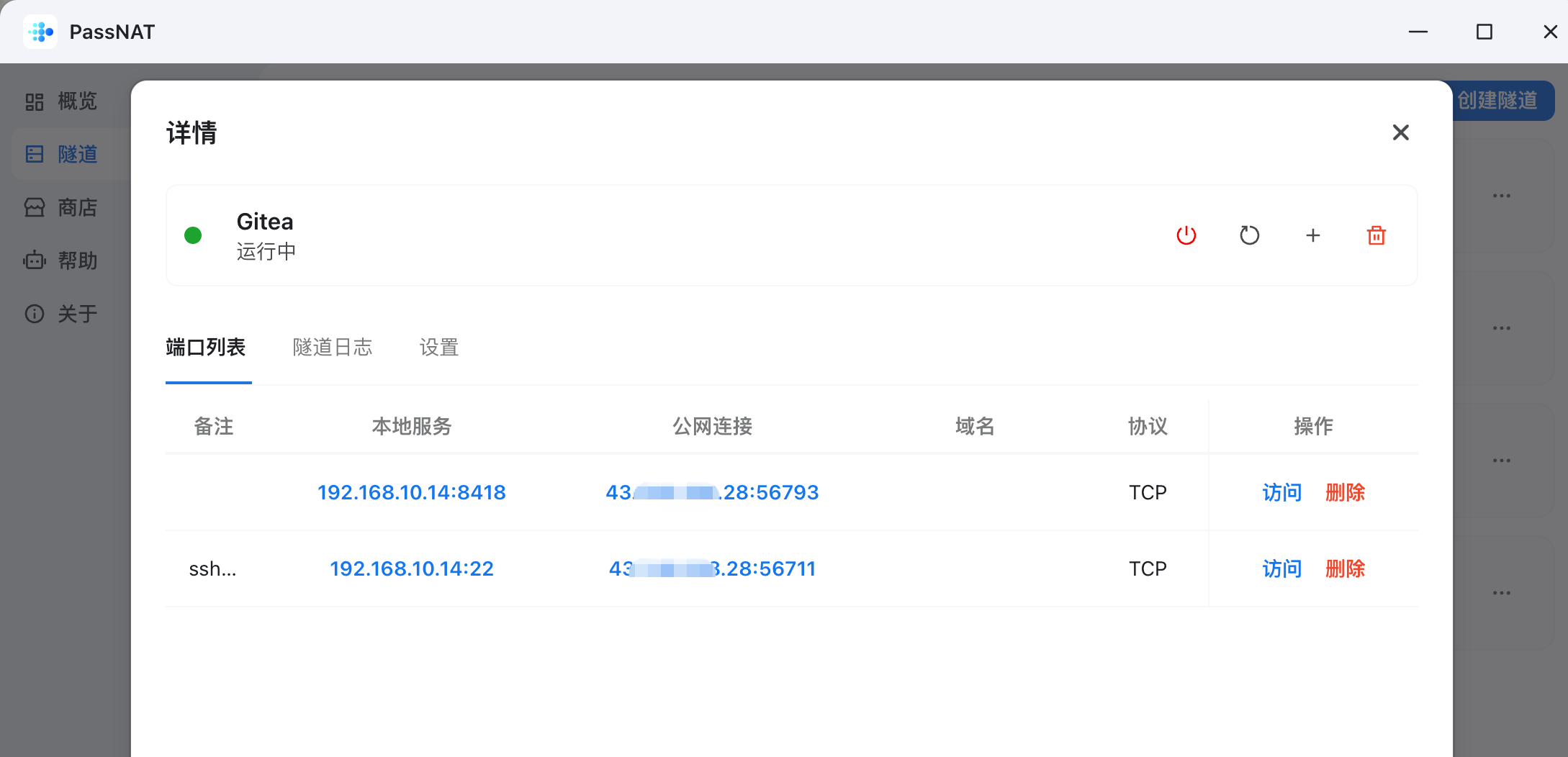Switch to the 设置 tab
Viewport: 1568px width, 757px height.
438,348
